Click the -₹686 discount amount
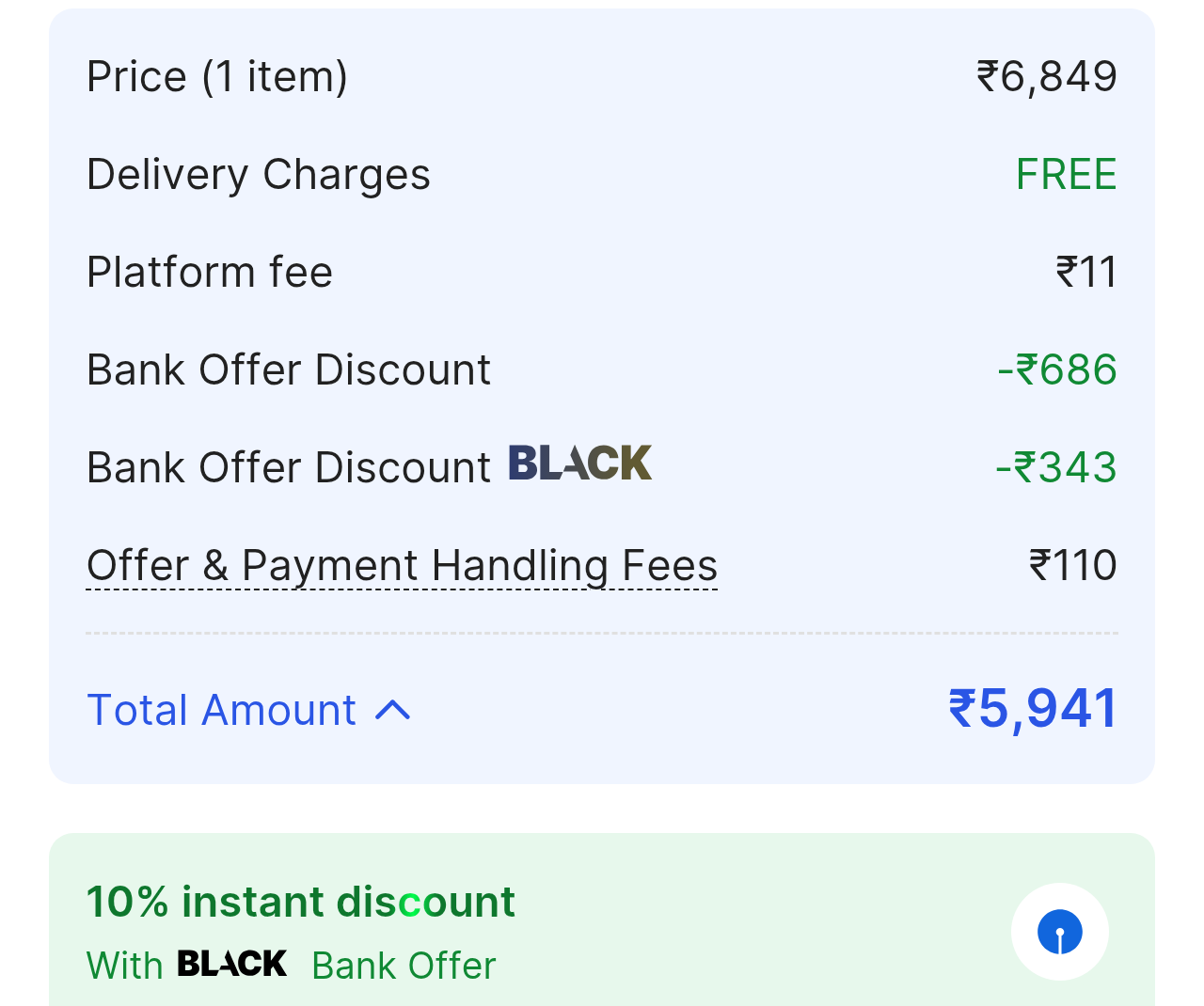The image size is (1204, 1006). 1055,369
